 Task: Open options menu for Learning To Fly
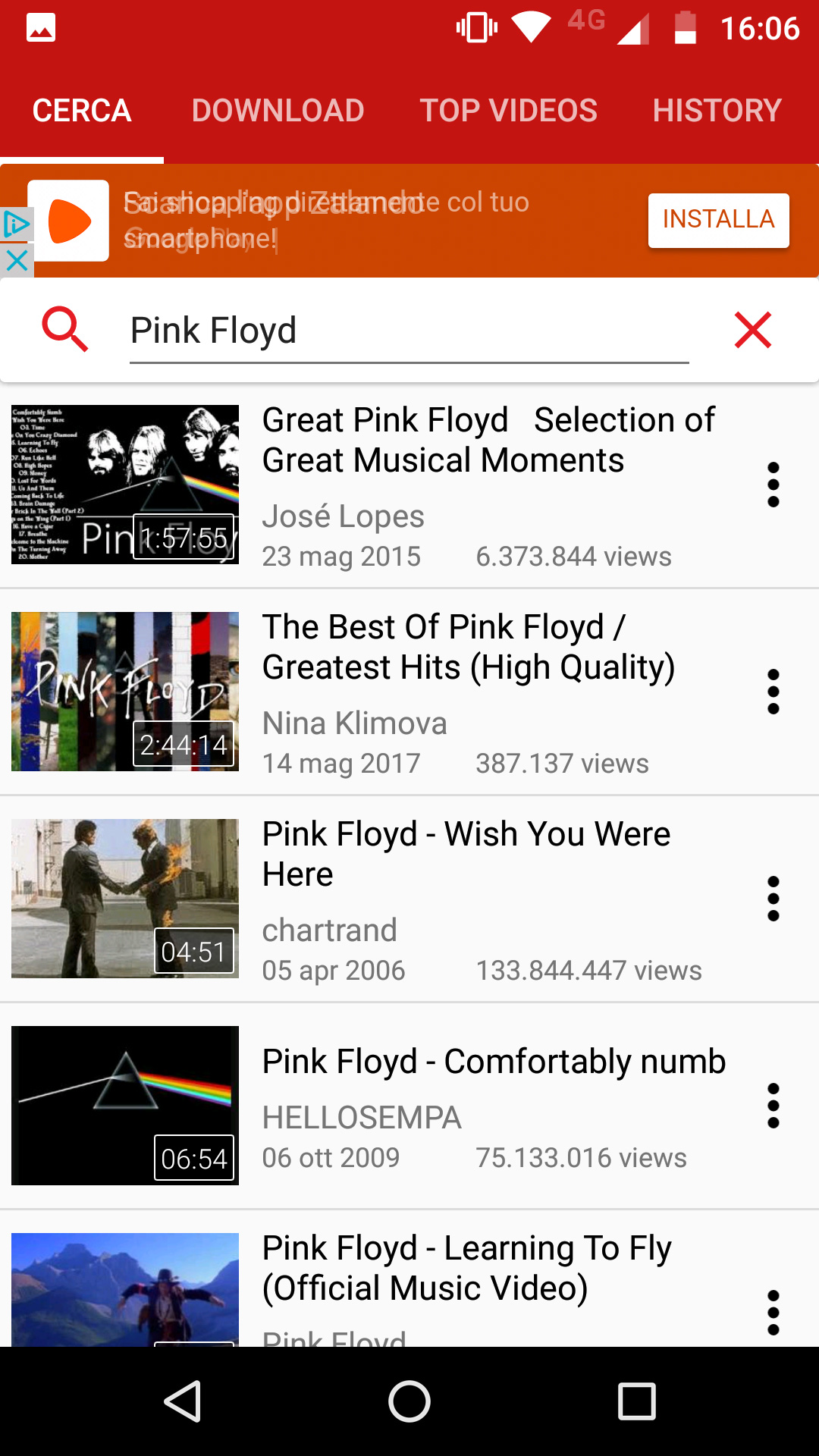[773, 1313]
